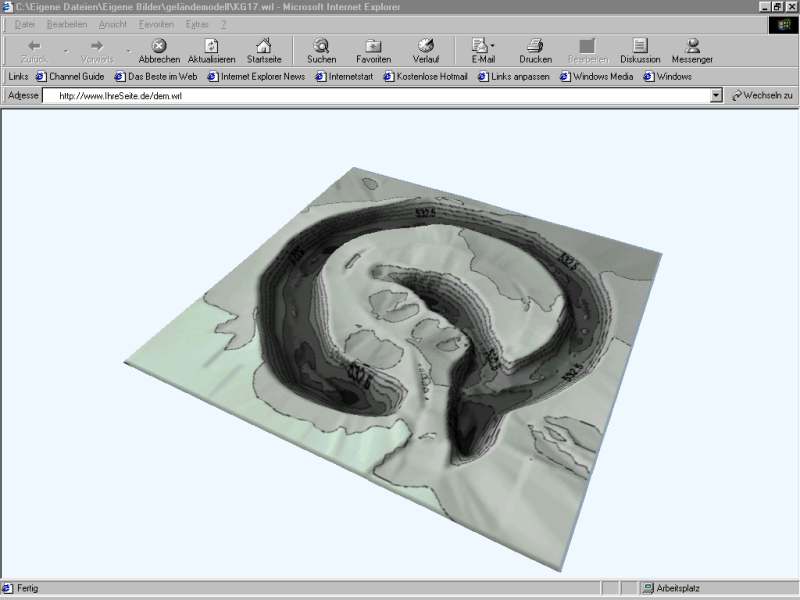Open Internet Explorer News link

[x=262, y=76]
